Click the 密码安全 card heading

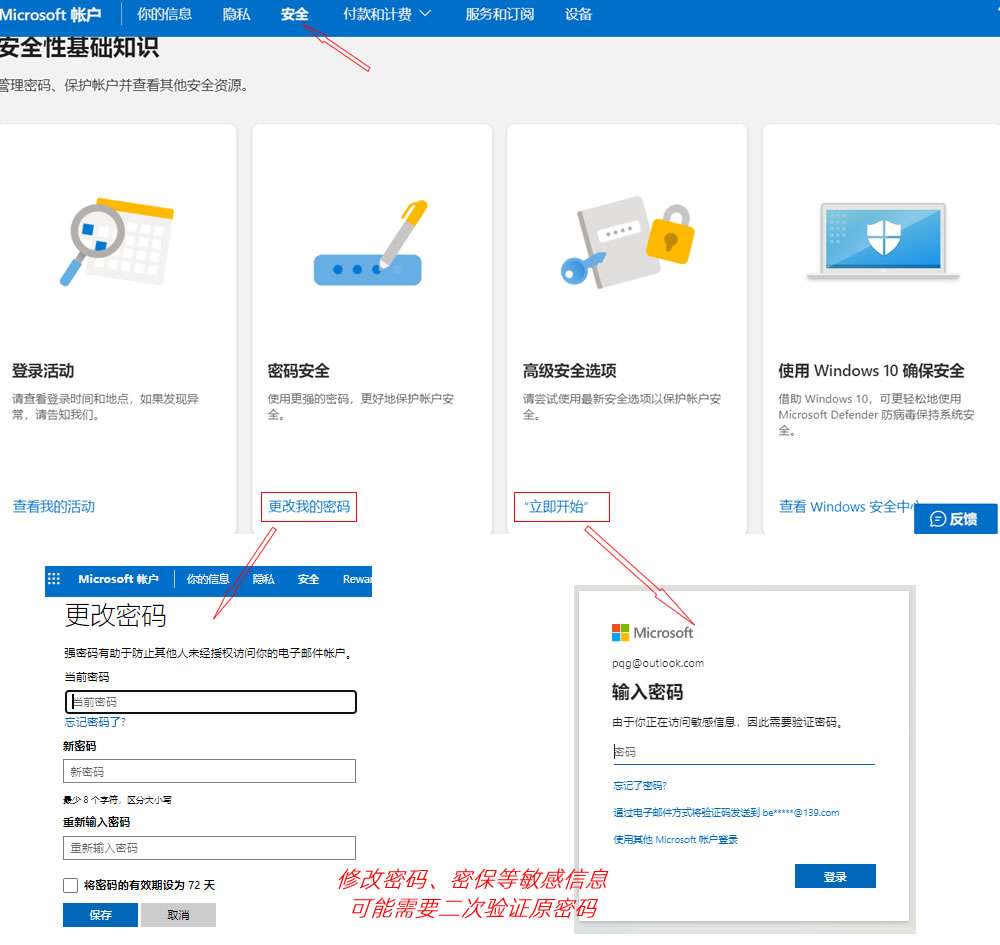[298, 370]
